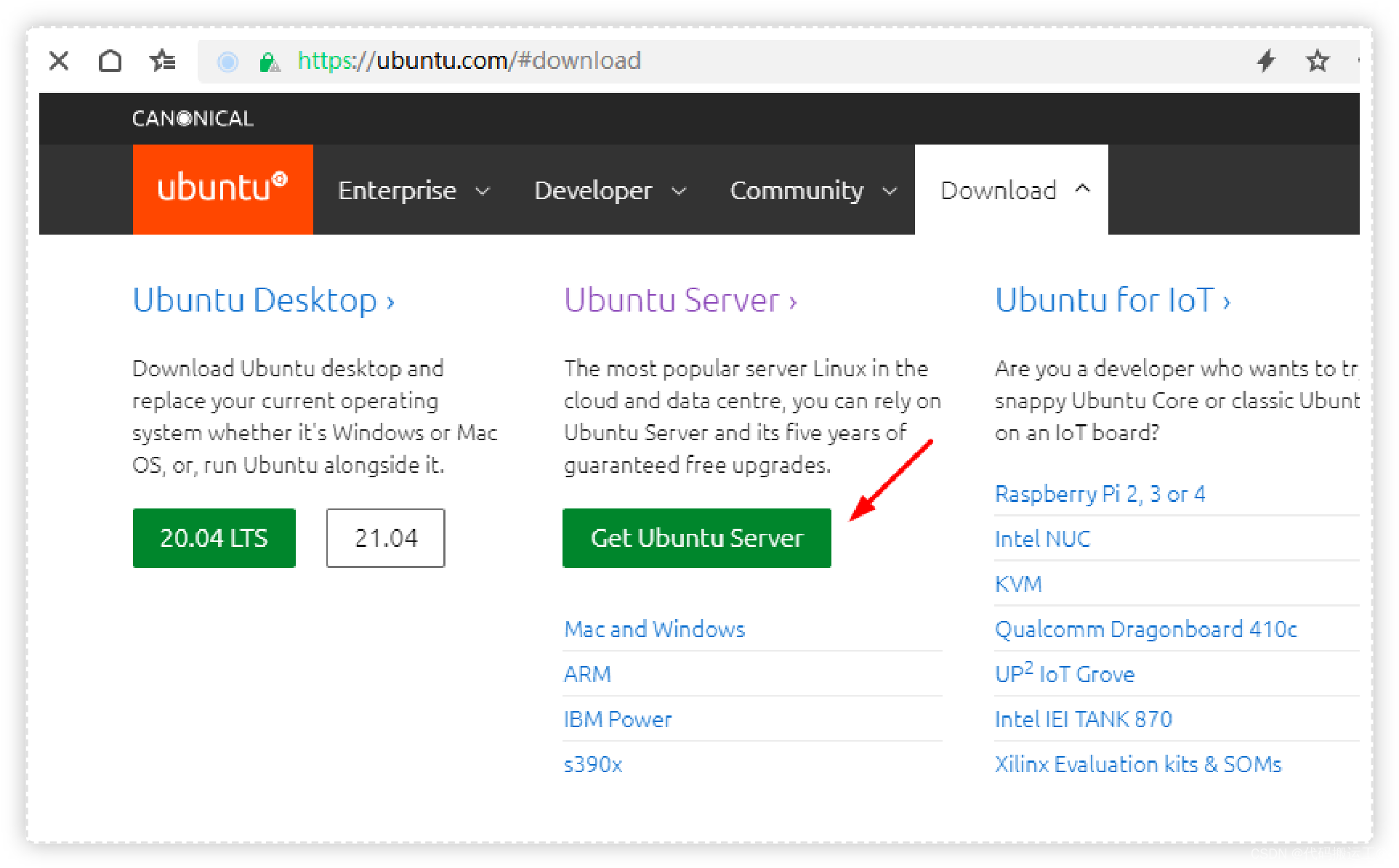Click the lightning bolt speed icon

[x=1266, y=61]
